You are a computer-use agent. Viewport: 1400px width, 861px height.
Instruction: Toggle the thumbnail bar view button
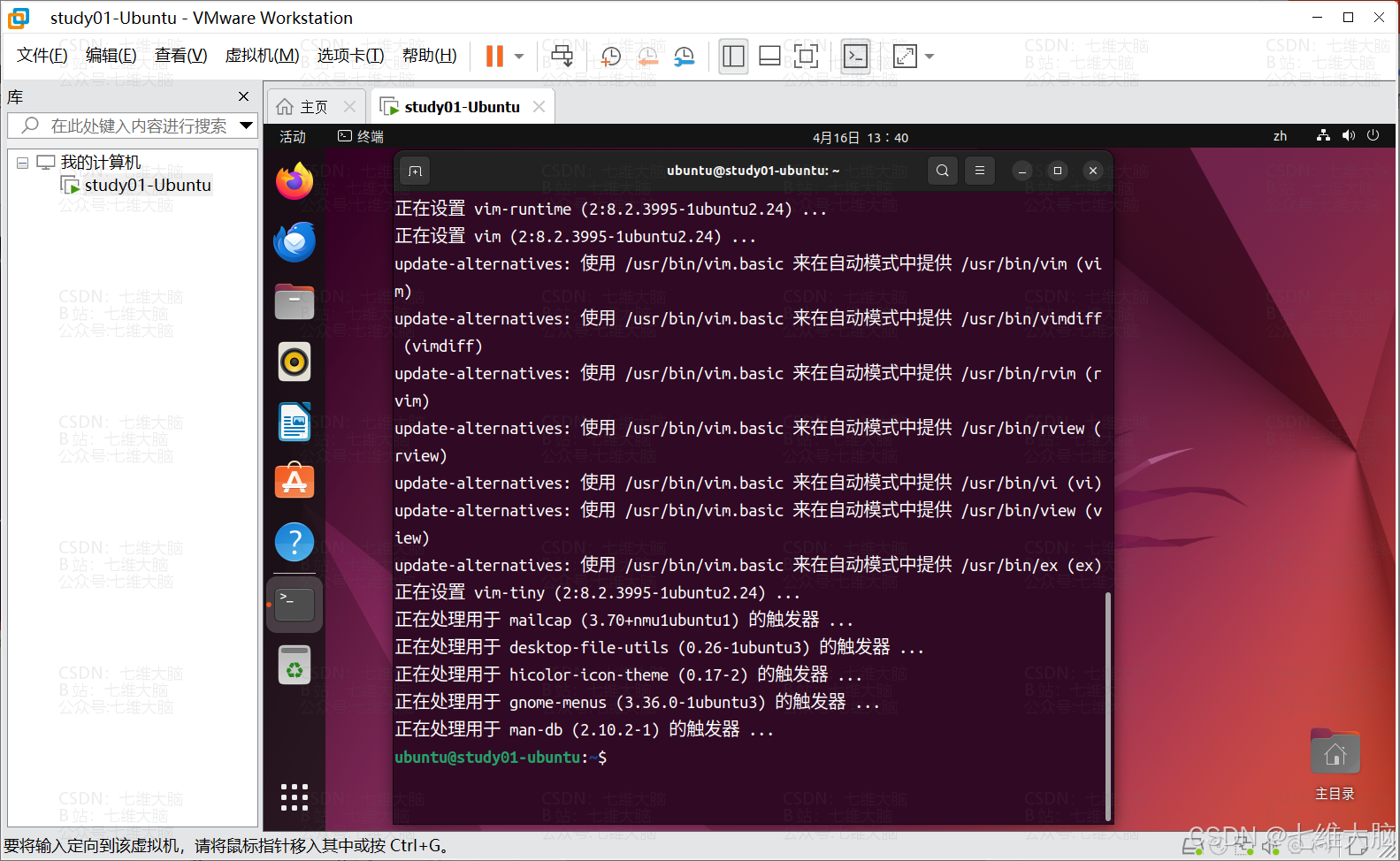click(x=769, y=57)
